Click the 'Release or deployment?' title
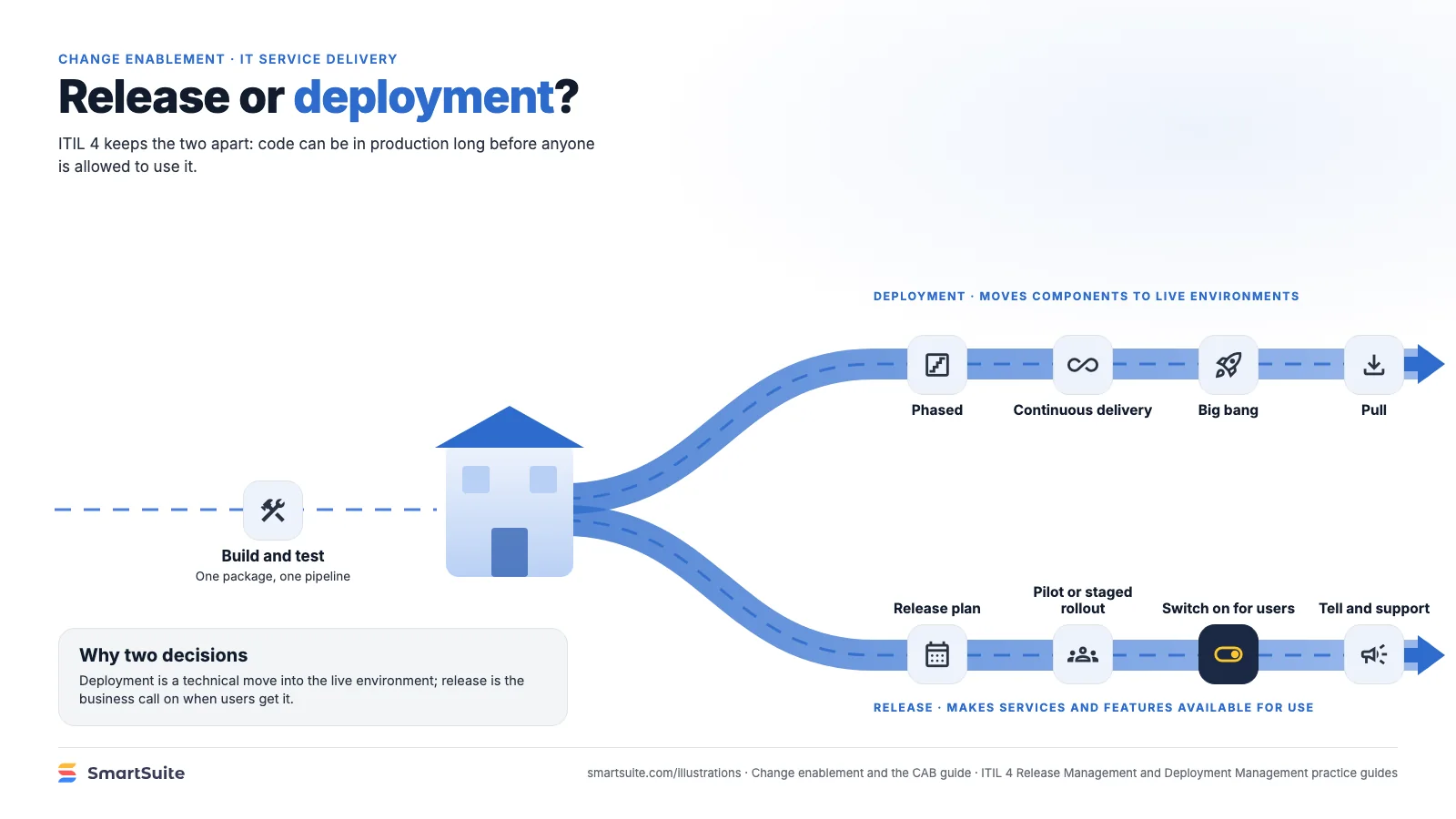Image resolution: width=1456 pixels, height=819 pixels. pos(318,97)
